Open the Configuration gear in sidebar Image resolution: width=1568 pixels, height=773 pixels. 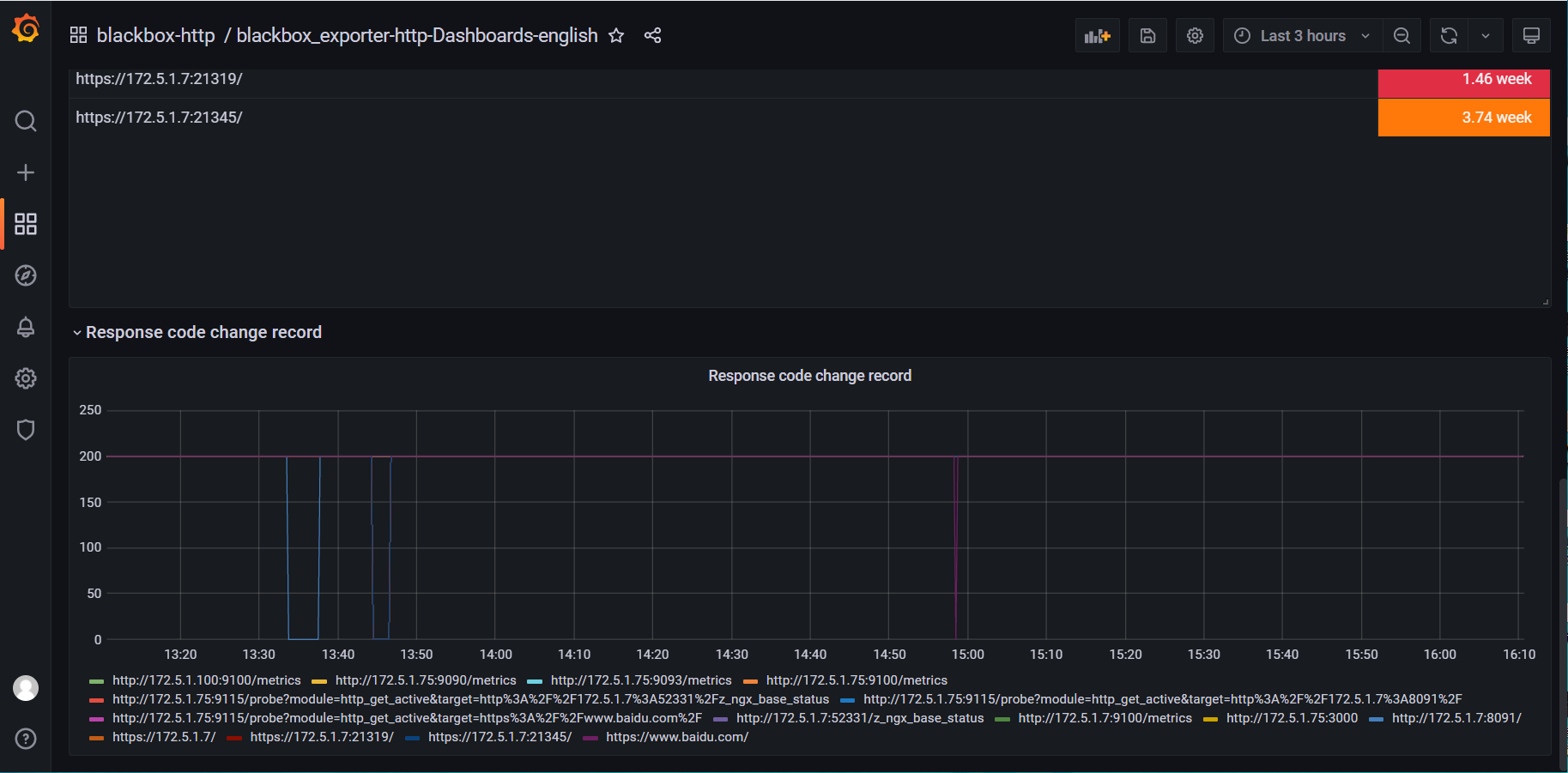tap(26, 378)
